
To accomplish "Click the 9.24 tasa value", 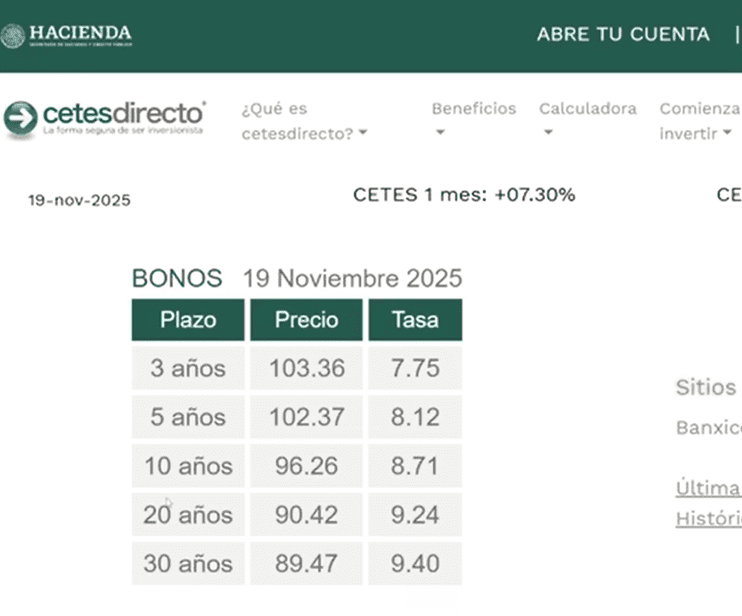I will tap(415, 515).
